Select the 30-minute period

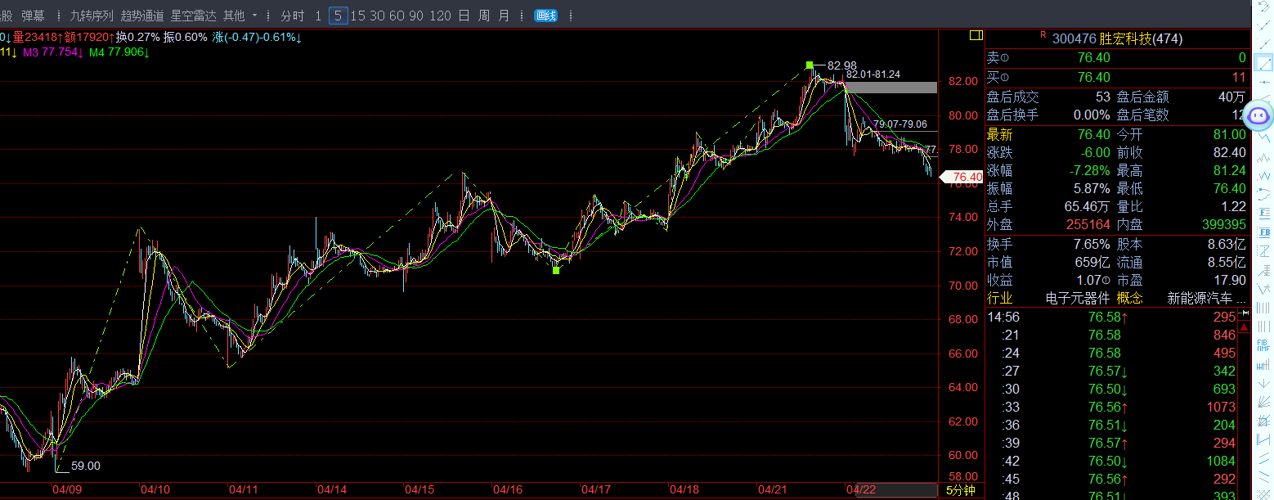pyautogui.click(x=377, y=15)
